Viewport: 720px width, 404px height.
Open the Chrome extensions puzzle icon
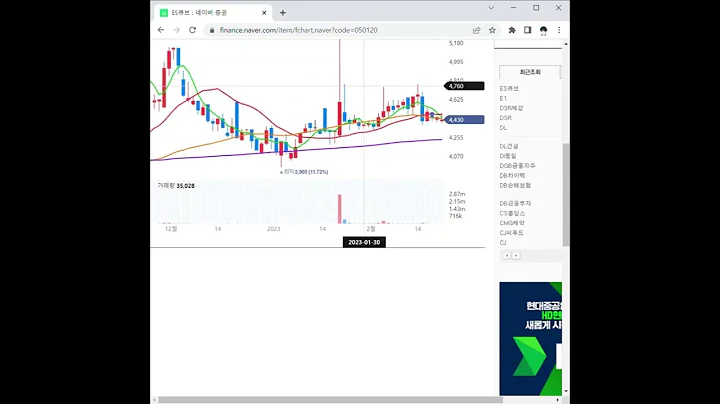pos(512,30)
